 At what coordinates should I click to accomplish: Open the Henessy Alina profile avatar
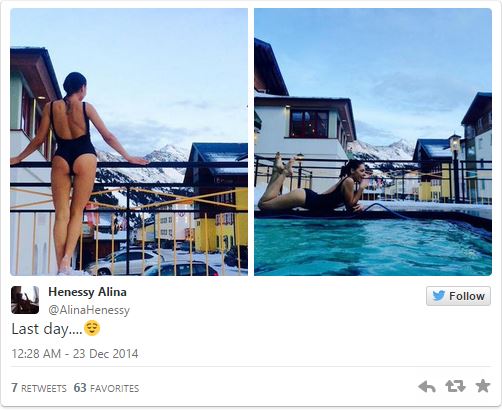tap(25, 300)
